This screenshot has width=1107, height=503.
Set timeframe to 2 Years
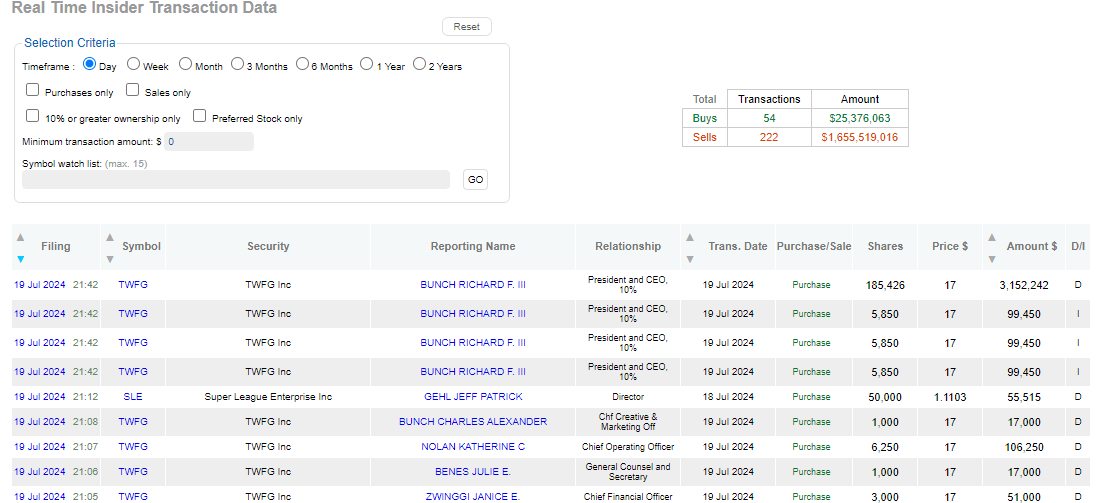point(419,65)
